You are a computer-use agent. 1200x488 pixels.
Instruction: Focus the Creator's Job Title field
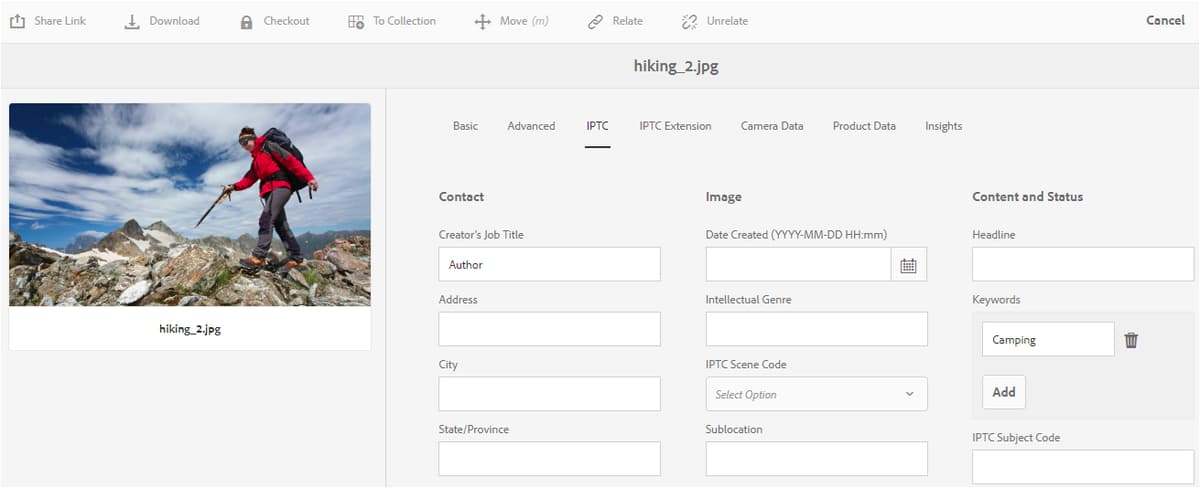point(549,265)
